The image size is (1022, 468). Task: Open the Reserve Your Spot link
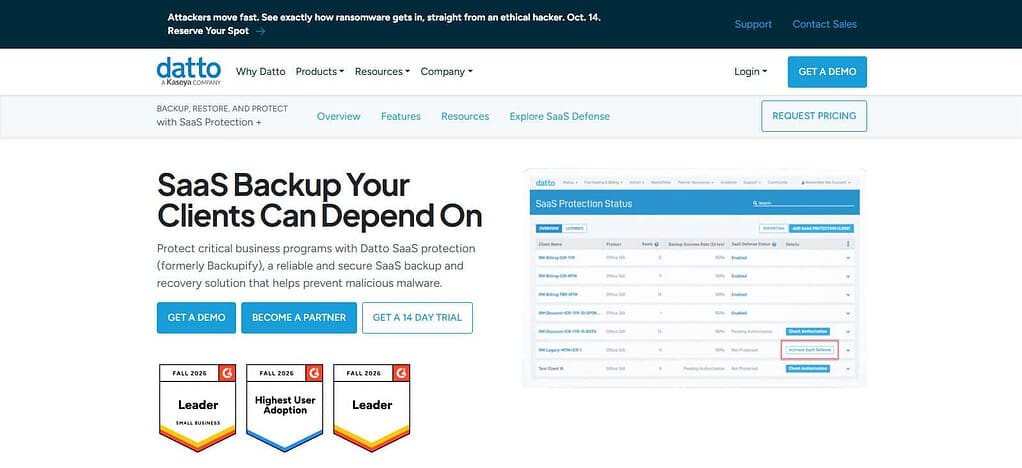(216, 31)
